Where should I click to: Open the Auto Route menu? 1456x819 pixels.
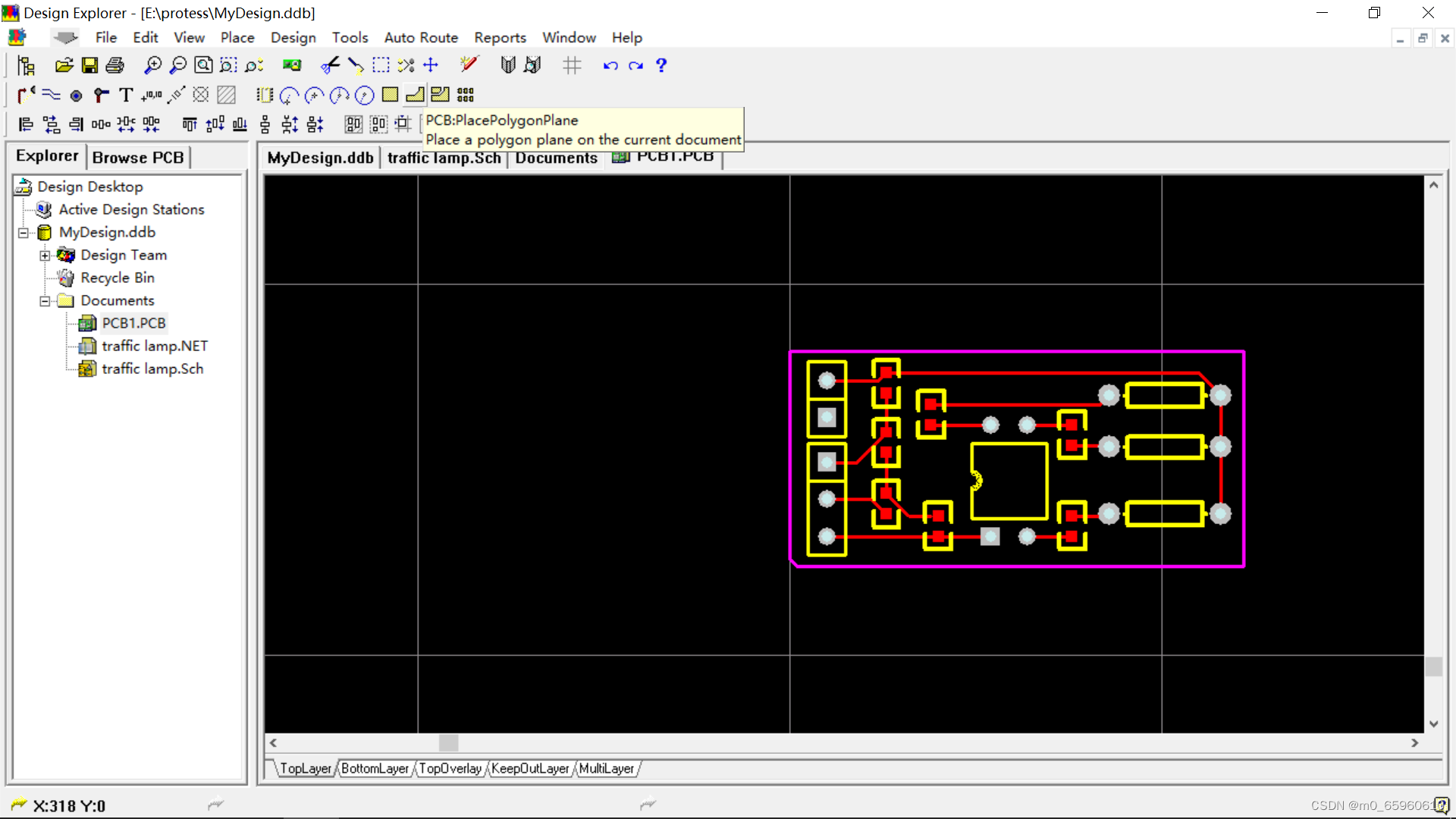click(x=421, y=37)
